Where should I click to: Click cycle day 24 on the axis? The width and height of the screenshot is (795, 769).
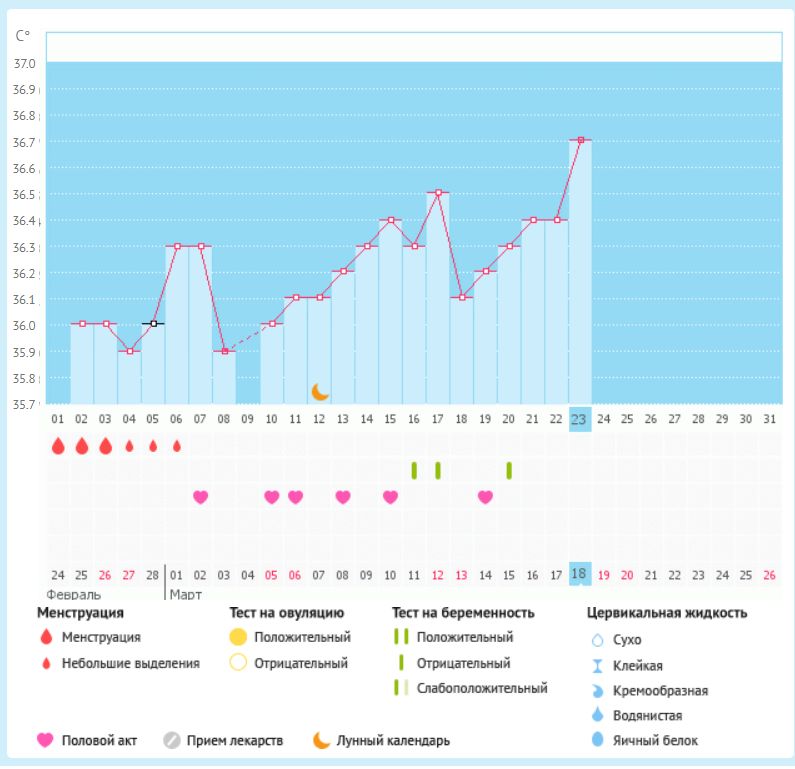[603, 419]
